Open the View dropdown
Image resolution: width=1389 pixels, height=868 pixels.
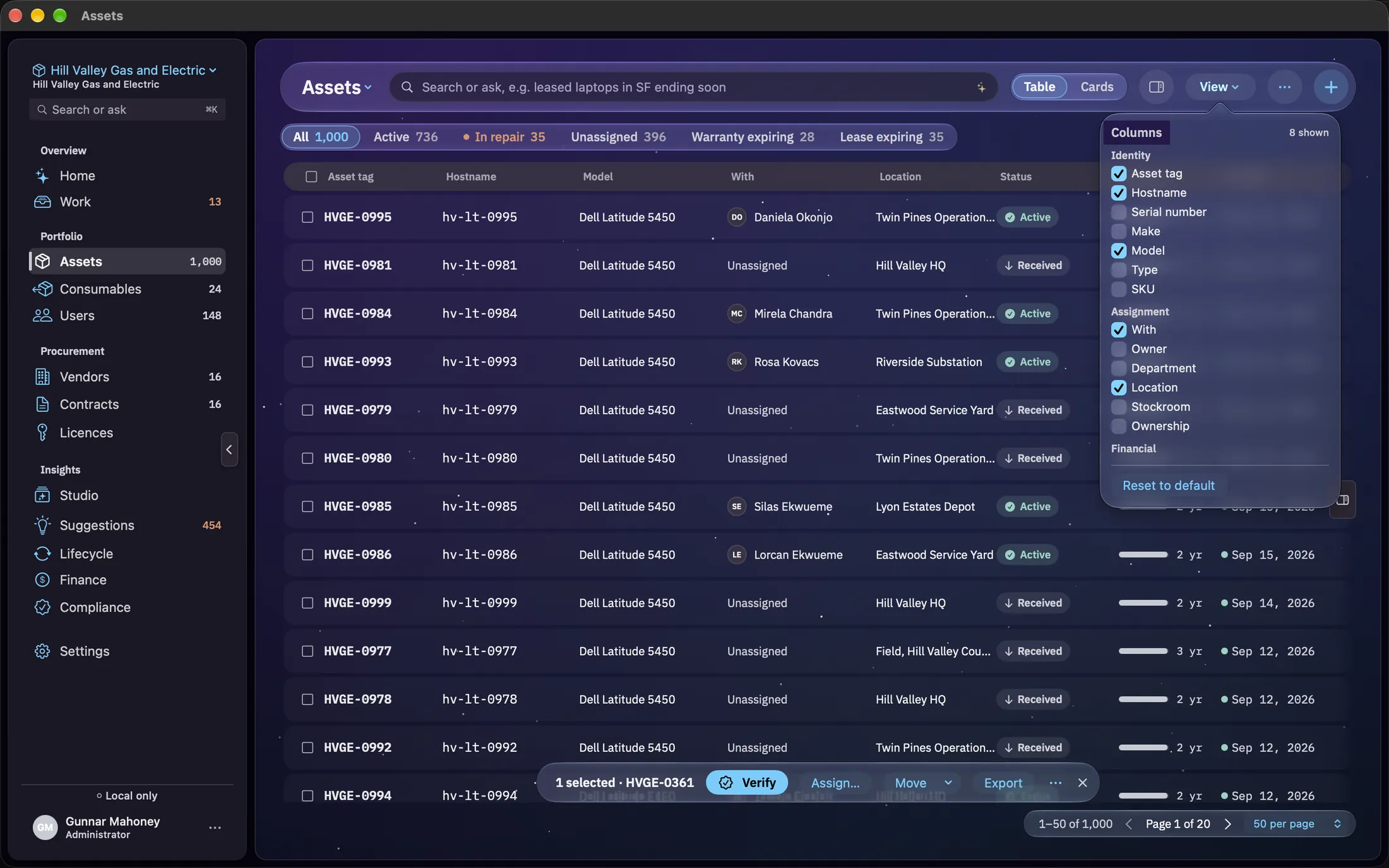point(1219,87)
